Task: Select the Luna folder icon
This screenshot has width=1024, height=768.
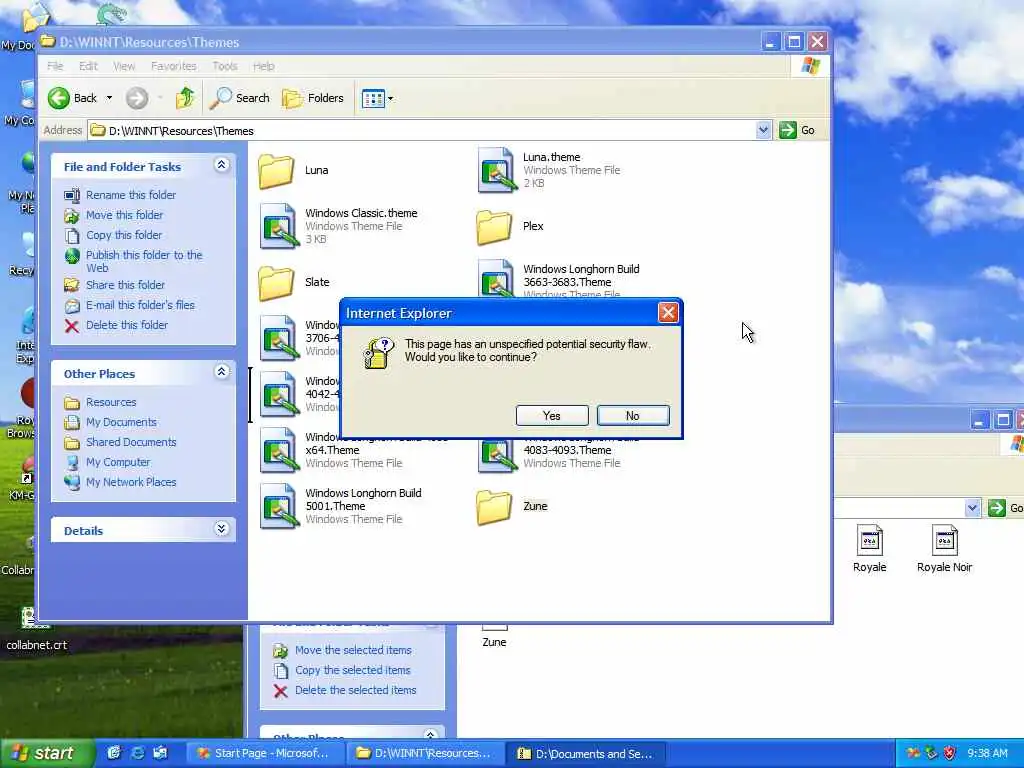Action: click(276, 170)
